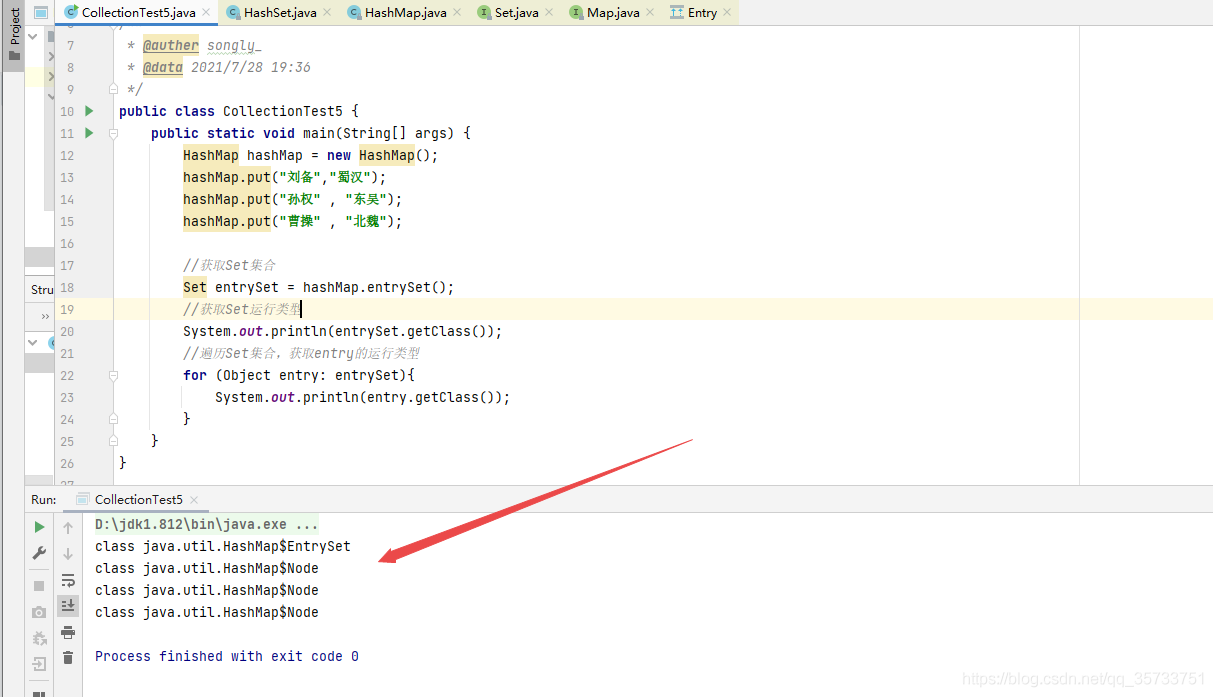Select CollectionTest5 run tab
The image size is (1213, 697).
click(138, 499)
